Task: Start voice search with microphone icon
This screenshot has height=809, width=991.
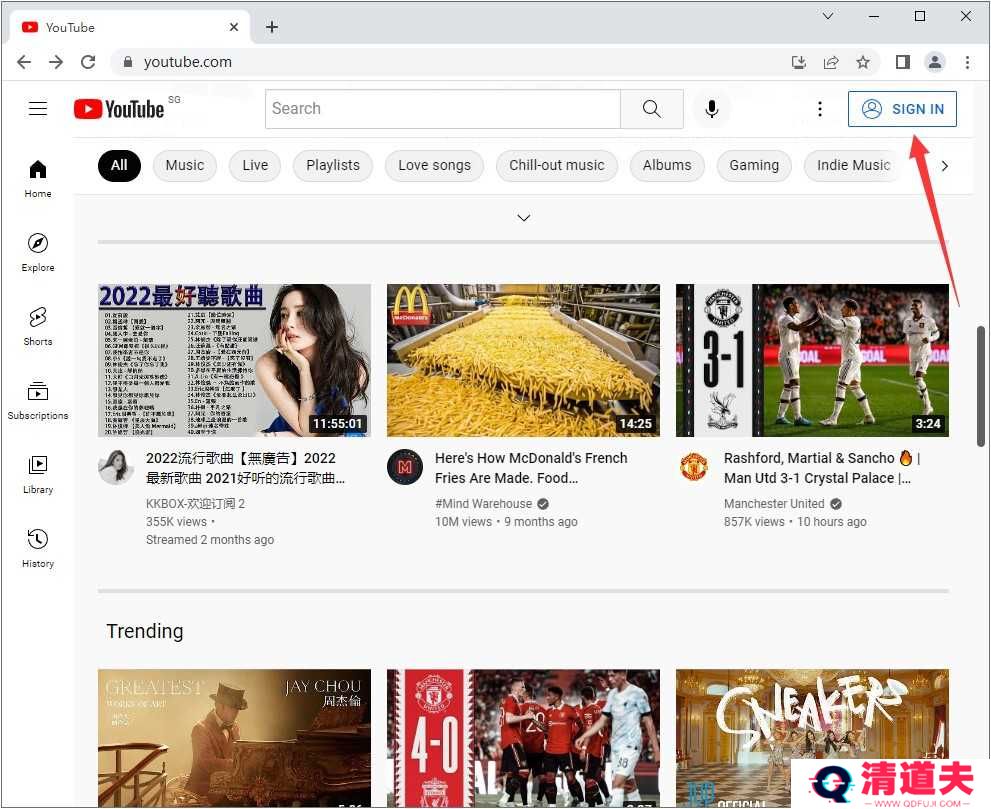Action: [712, 109]
